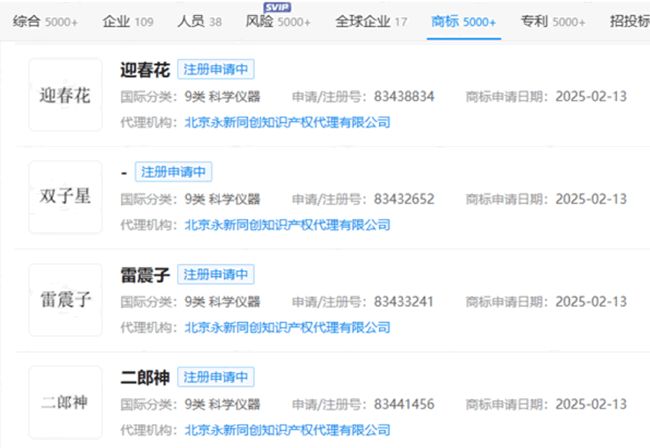Click 9类 科学仪器 in 迎春花 row
The height and width of the screenshot is (448, 650).
click(x=223, y=97)
